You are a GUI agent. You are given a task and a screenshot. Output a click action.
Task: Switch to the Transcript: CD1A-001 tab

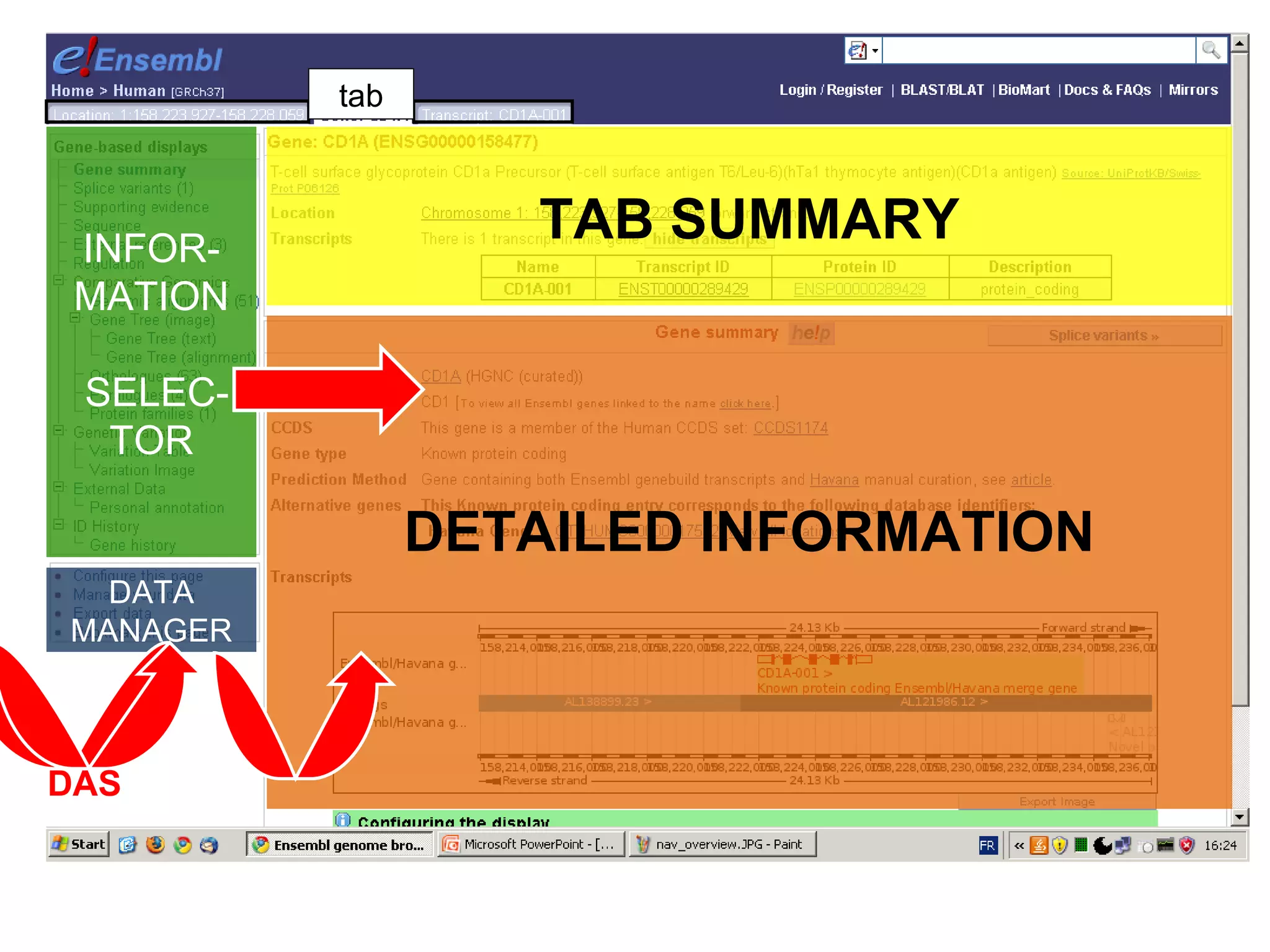pos(494,113)
